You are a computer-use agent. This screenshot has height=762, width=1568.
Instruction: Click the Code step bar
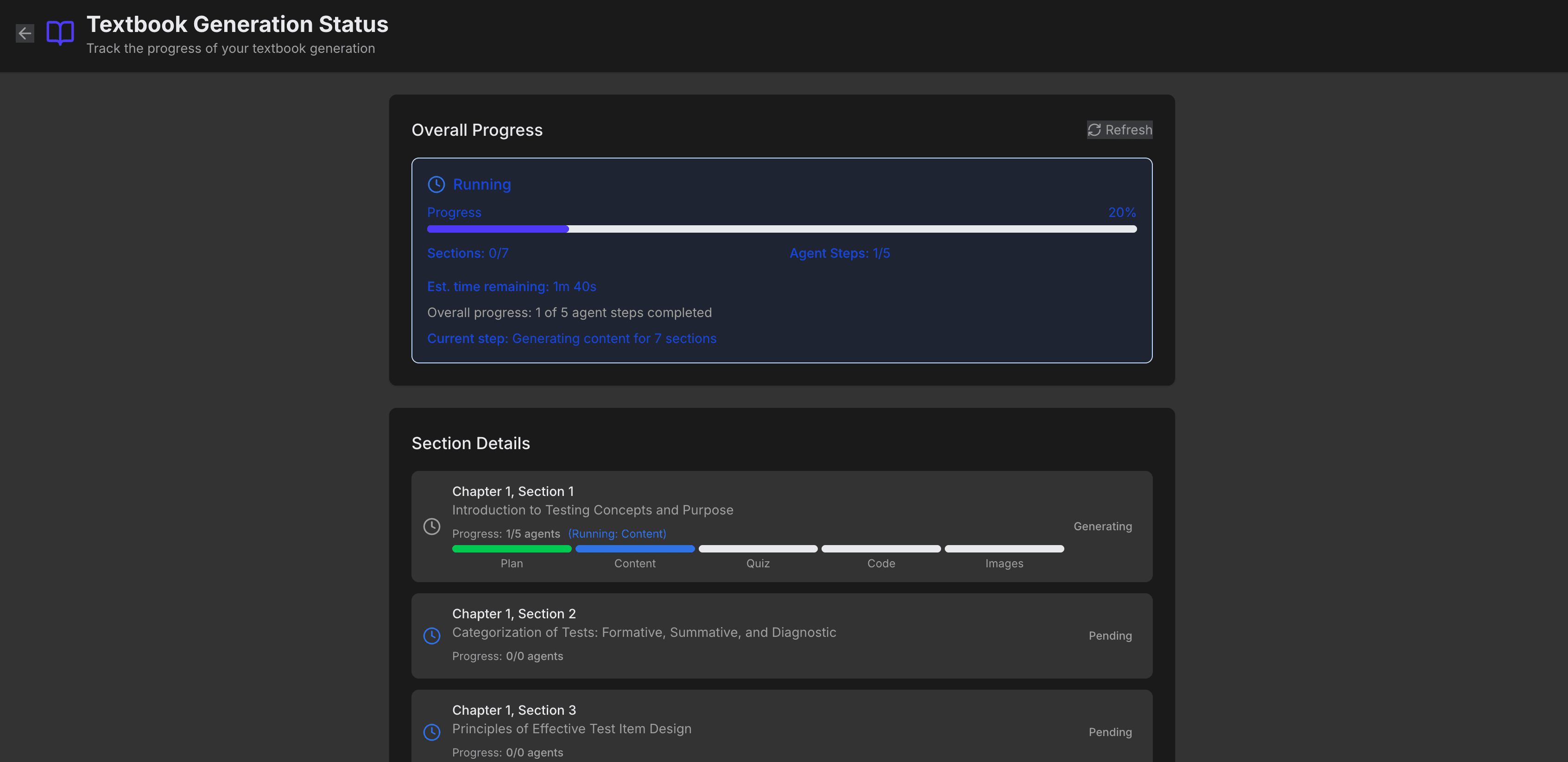(881, 549)
